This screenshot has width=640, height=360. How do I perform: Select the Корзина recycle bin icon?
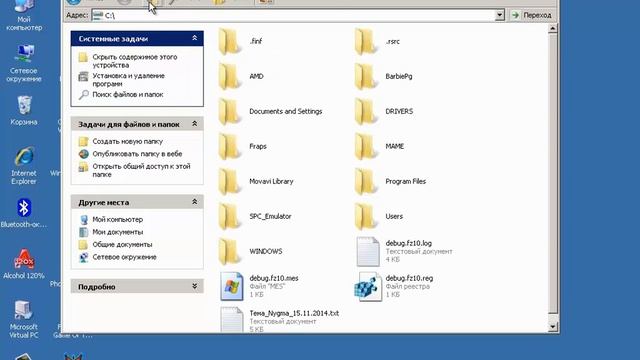[x=24, y=110]
